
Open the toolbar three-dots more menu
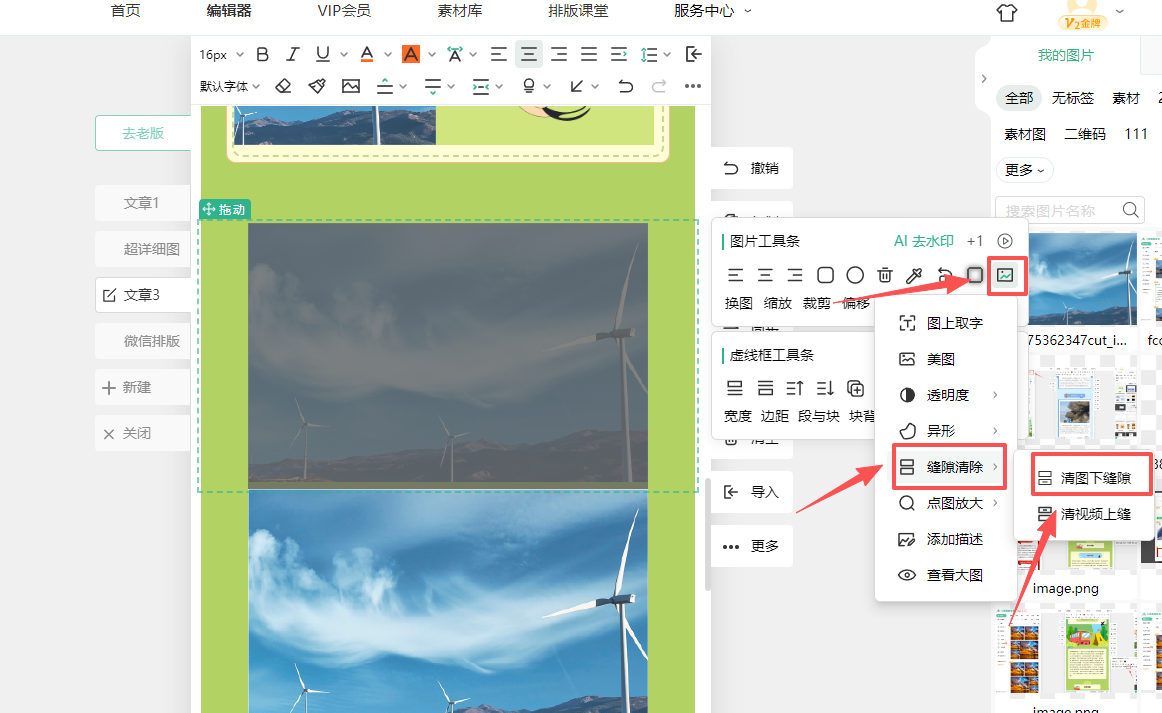pyautogui.click(x=693, y=86)
